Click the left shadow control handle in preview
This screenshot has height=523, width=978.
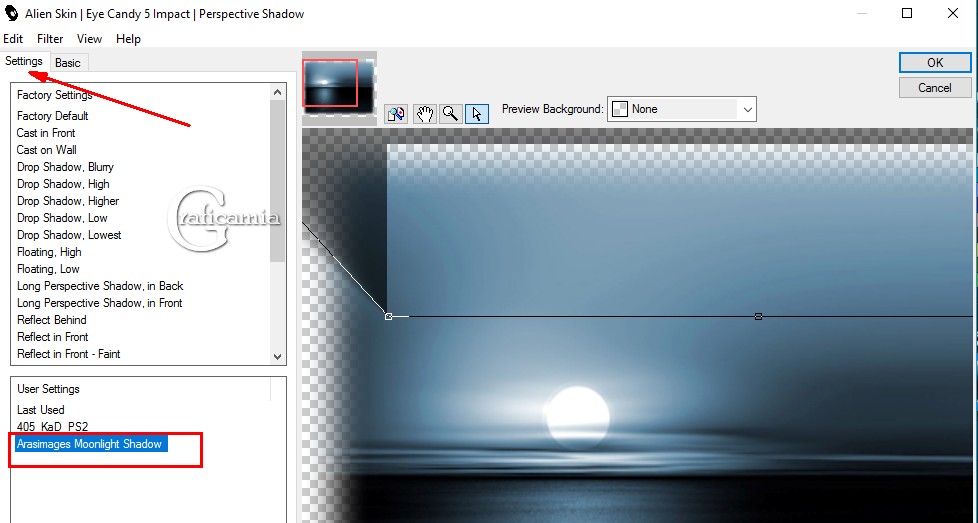pos(389,317)
